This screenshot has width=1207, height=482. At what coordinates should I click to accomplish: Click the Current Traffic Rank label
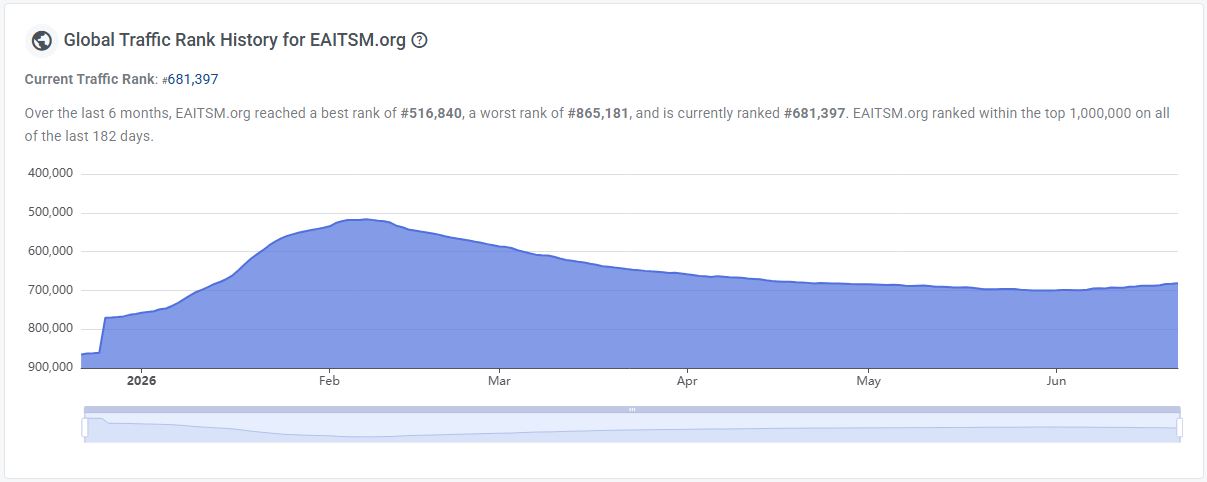coord(90,79)
